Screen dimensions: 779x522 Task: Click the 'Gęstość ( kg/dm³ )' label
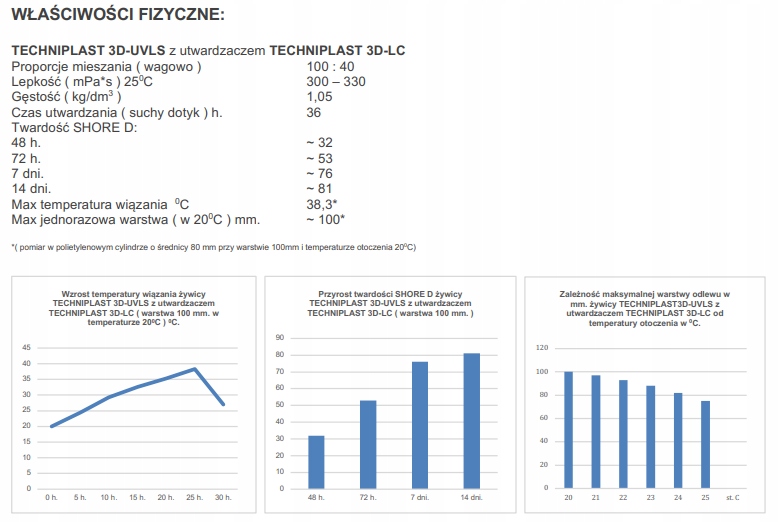(x=66, y=97)
